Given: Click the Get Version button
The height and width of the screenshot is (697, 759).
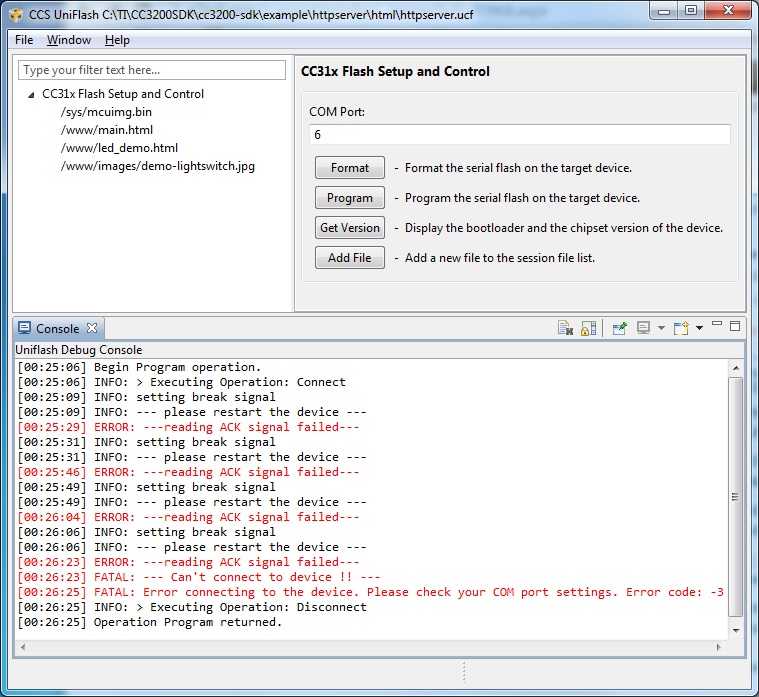Looking at the screenshot, I should tap(349, 227).
